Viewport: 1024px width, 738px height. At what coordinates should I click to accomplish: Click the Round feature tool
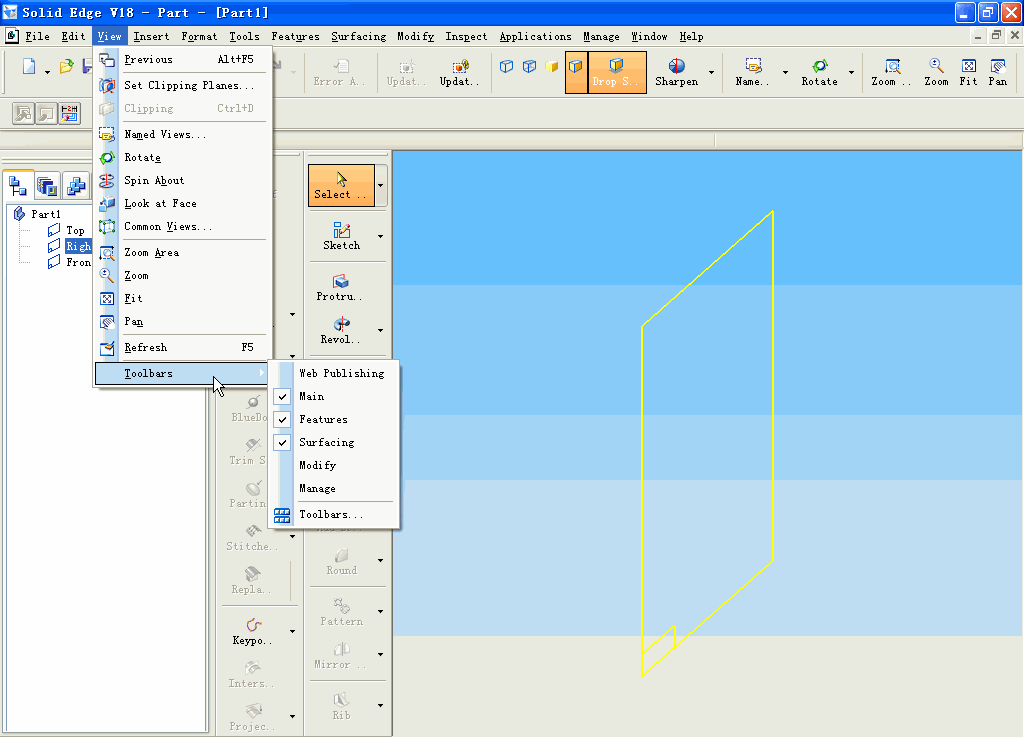click(x=342, y=561)
